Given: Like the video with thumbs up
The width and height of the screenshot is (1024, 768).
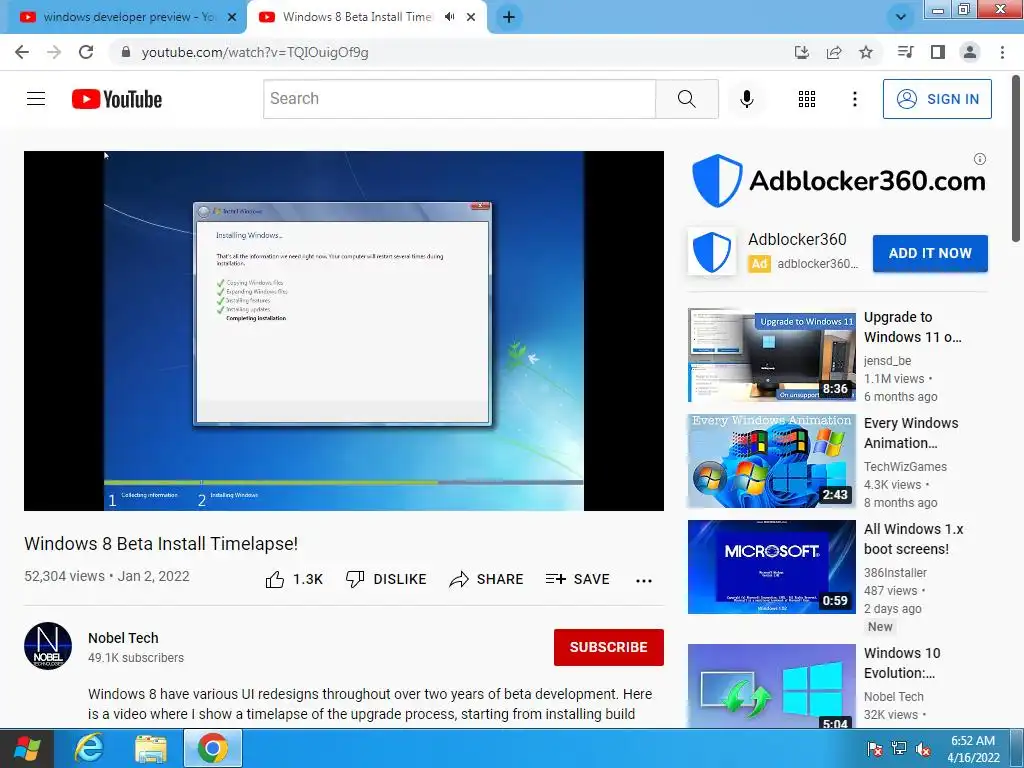Looking at the screenshot, I should [294, 579].
